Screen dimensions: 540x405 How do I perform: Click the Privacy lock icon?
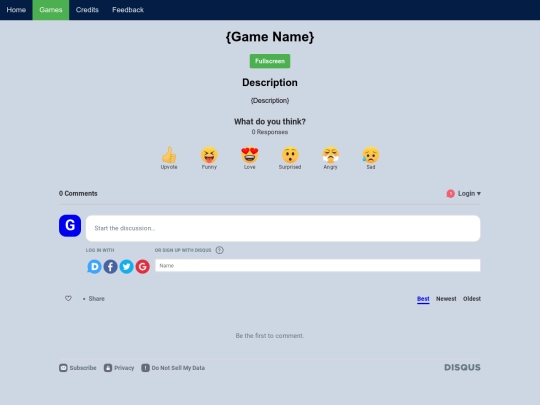108,368
